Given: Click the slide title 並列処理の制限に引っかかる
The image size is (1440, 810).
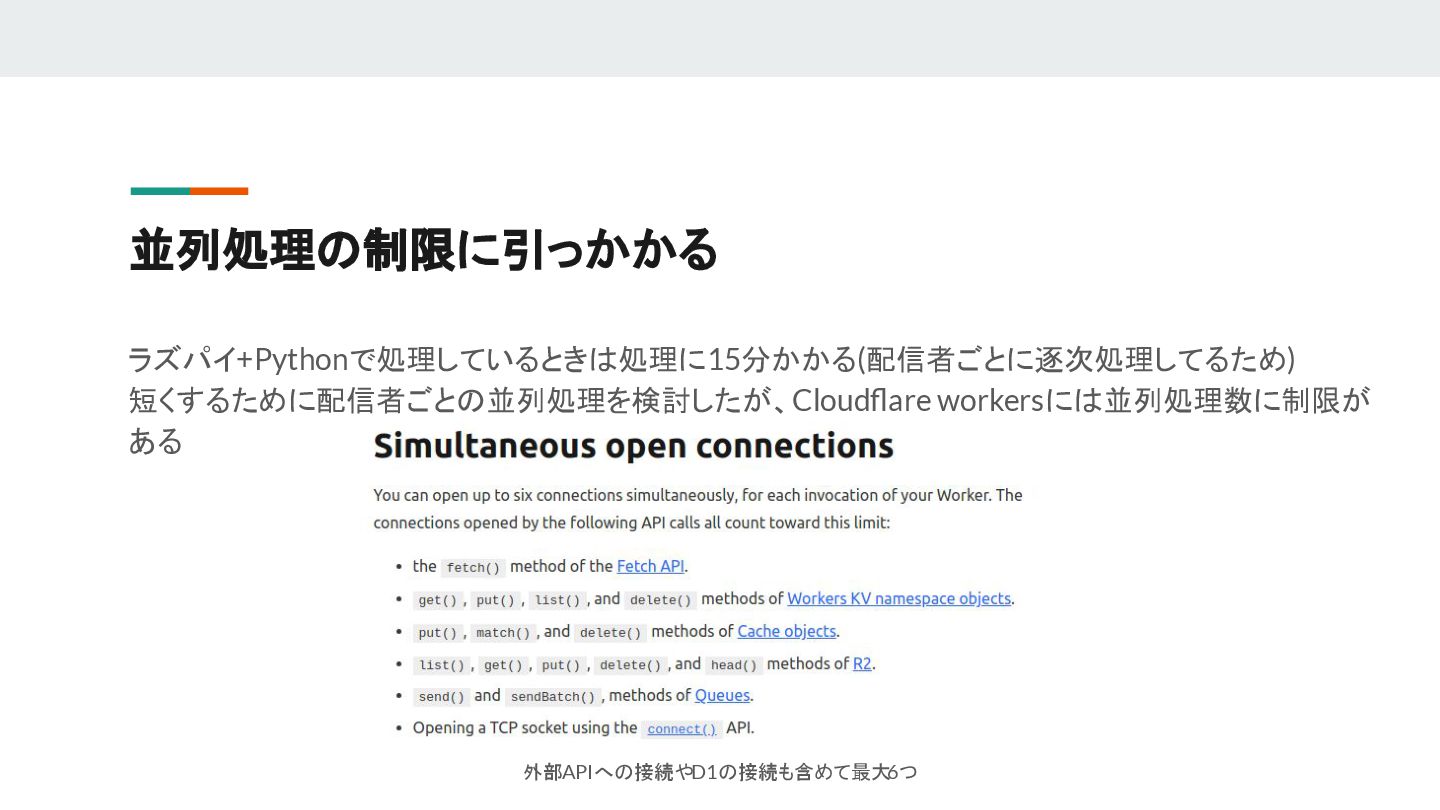Looking at the screenshot, I should (424, 250).
